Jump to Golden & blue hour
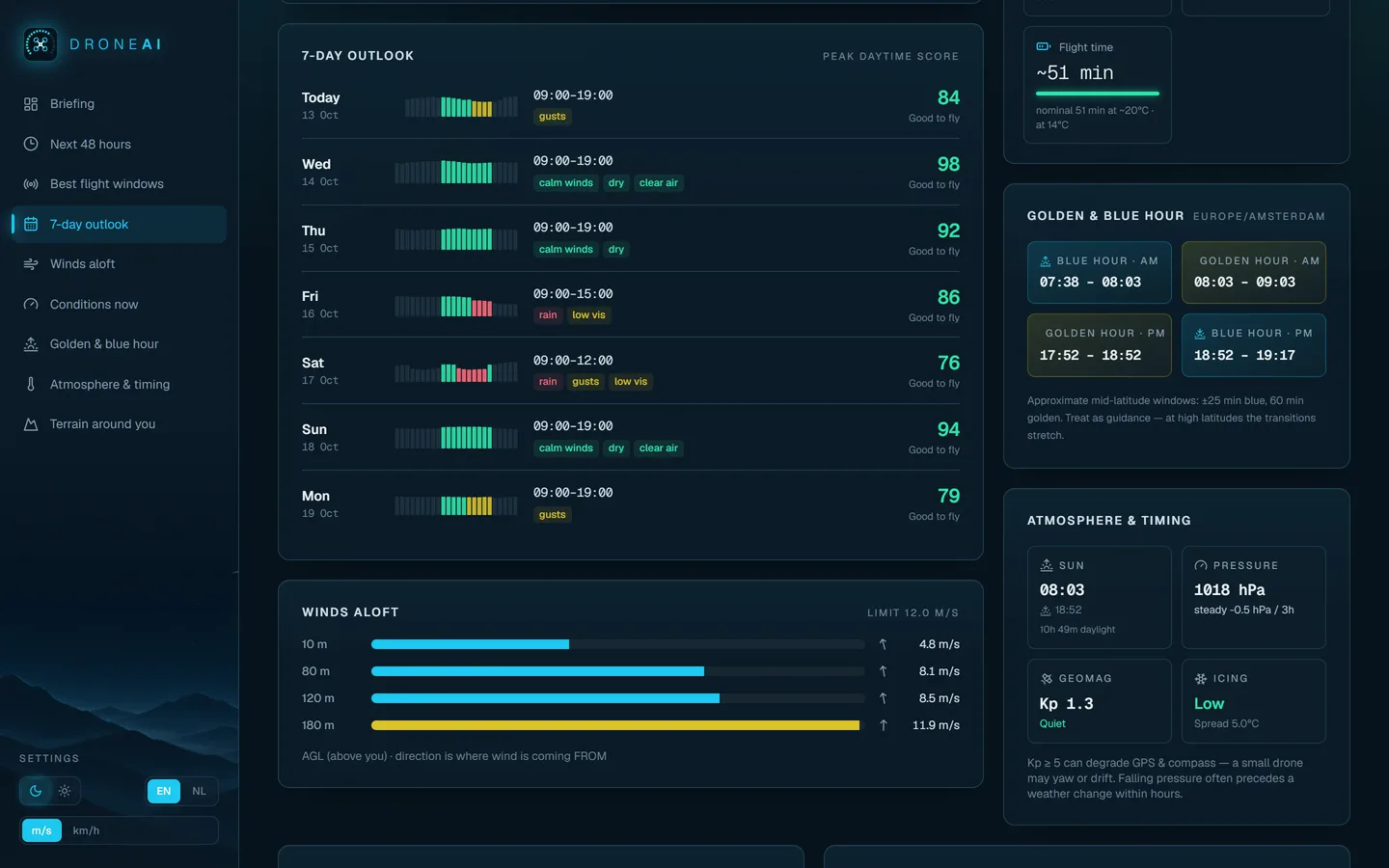 coord(119,344)
